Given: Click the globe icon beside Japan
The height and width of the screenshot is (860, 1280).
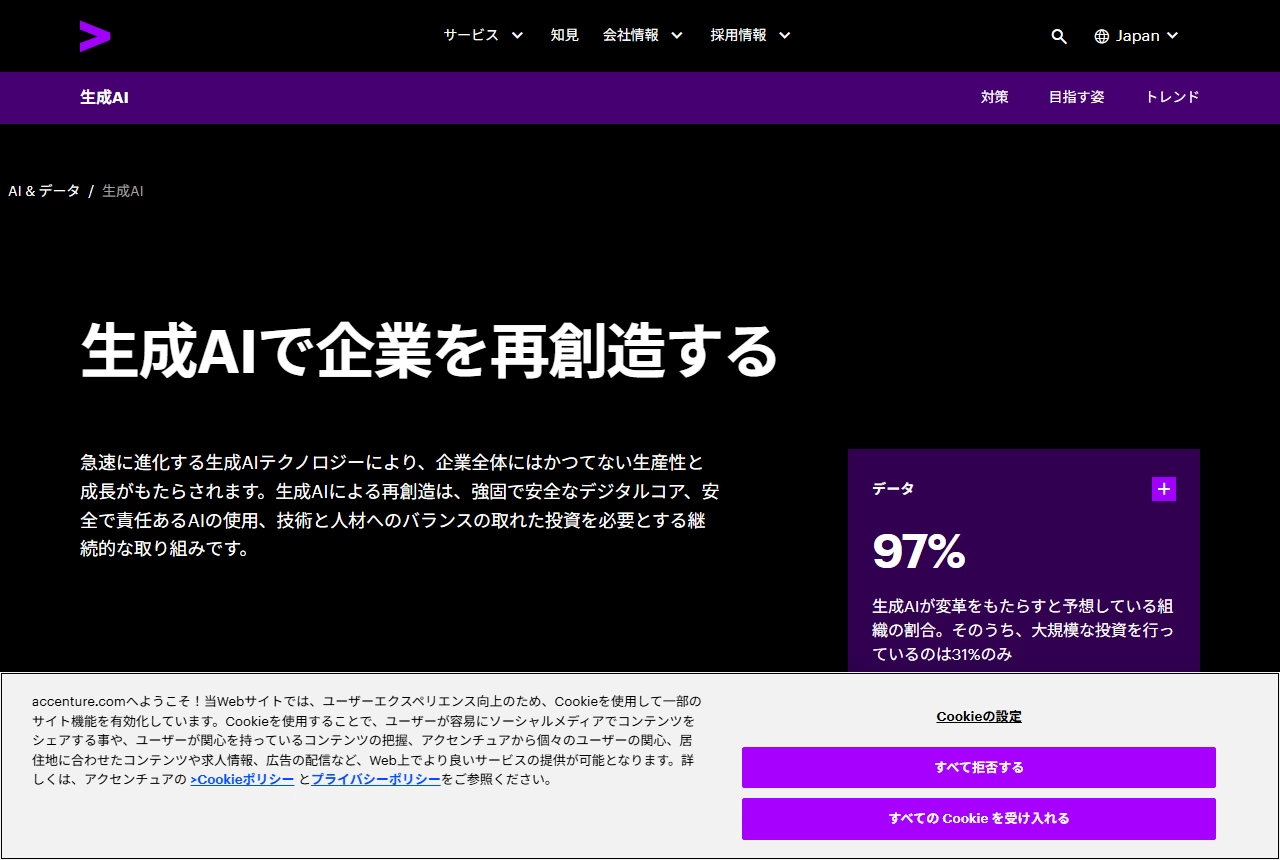Looking at the screenshot, I should point(1102,36).
